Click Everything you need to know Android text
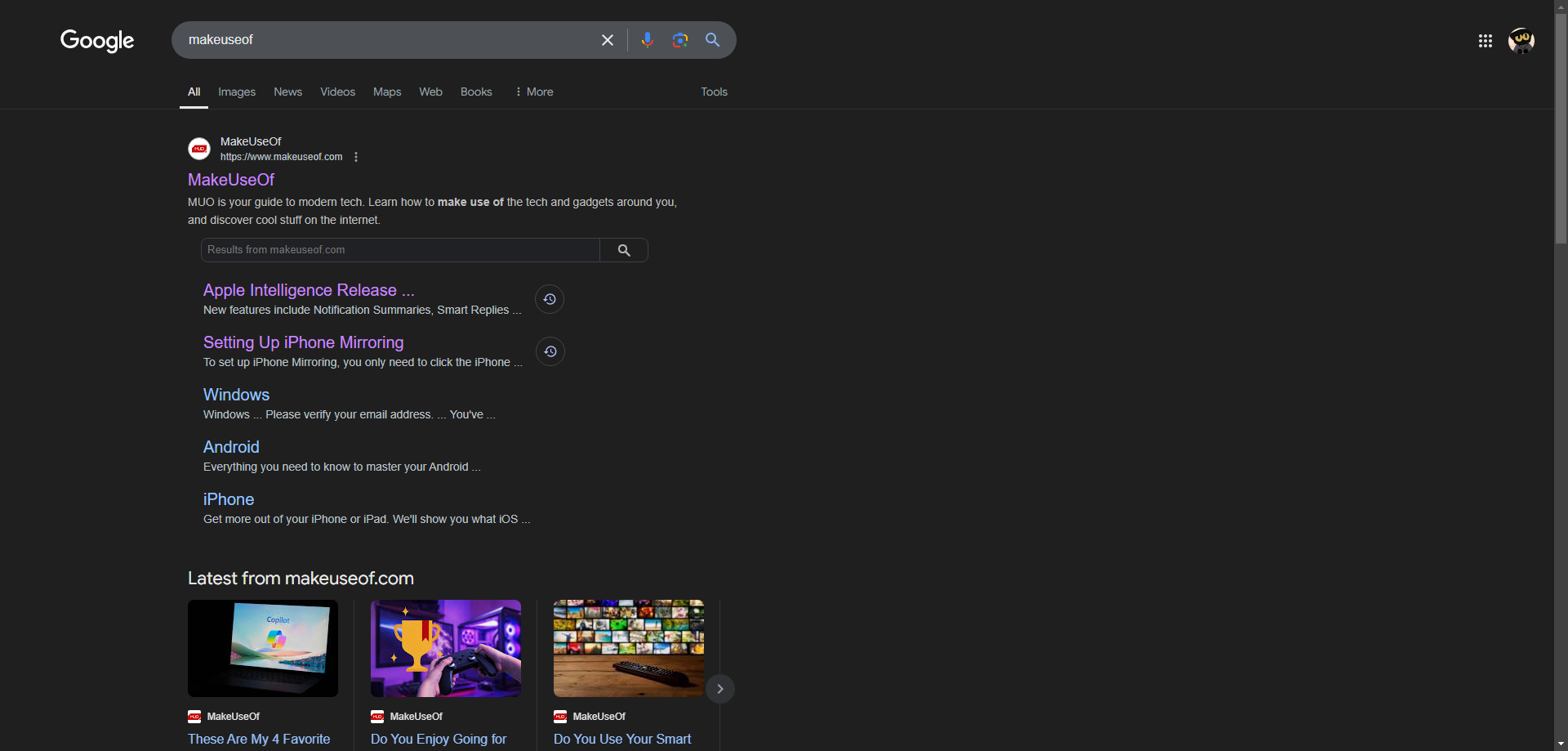 click(341, 467)
